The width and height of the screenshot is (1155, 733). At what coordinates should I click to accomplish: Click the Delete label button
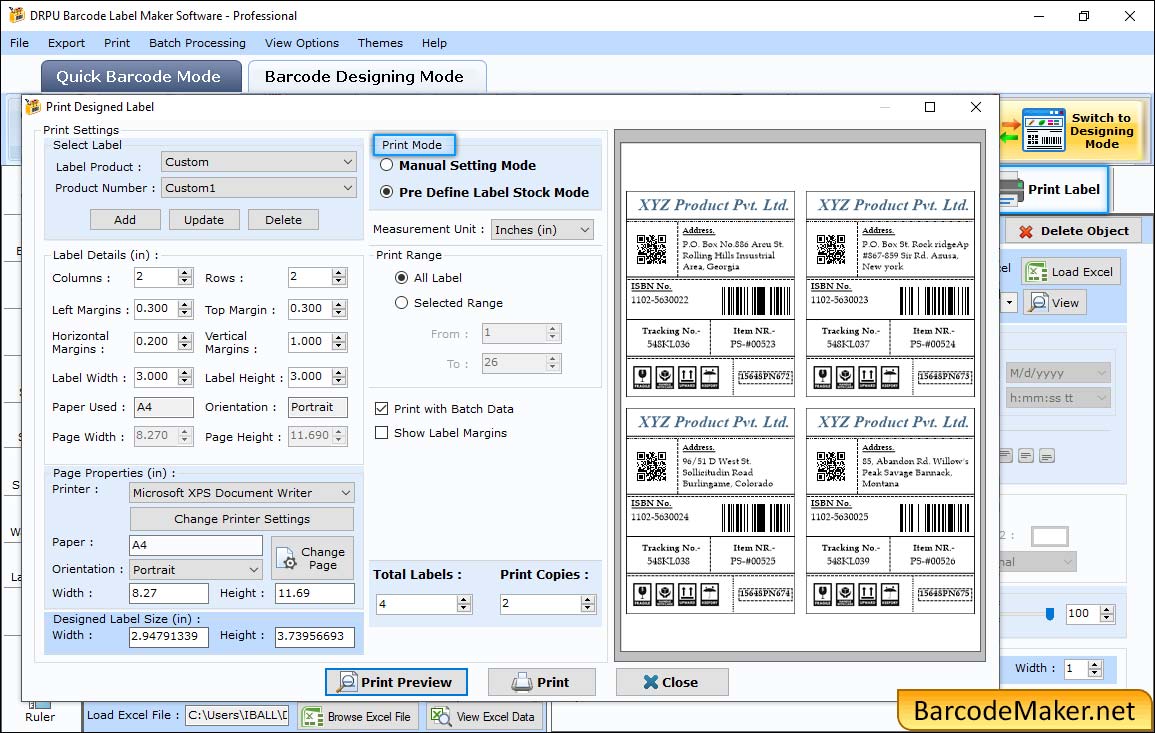[x=284, y=220]
